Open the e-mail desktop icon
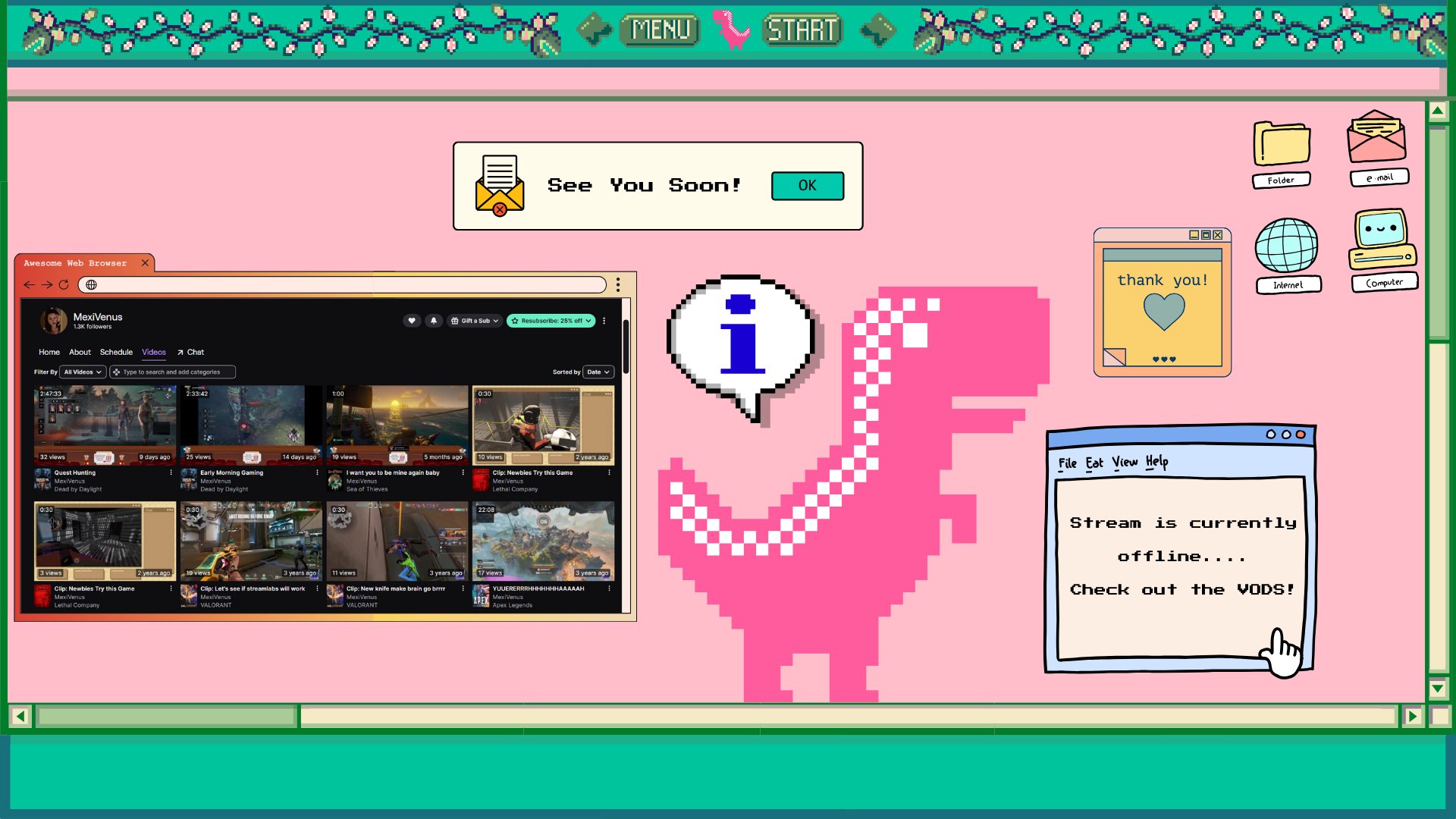 [x=1377, y=148]
